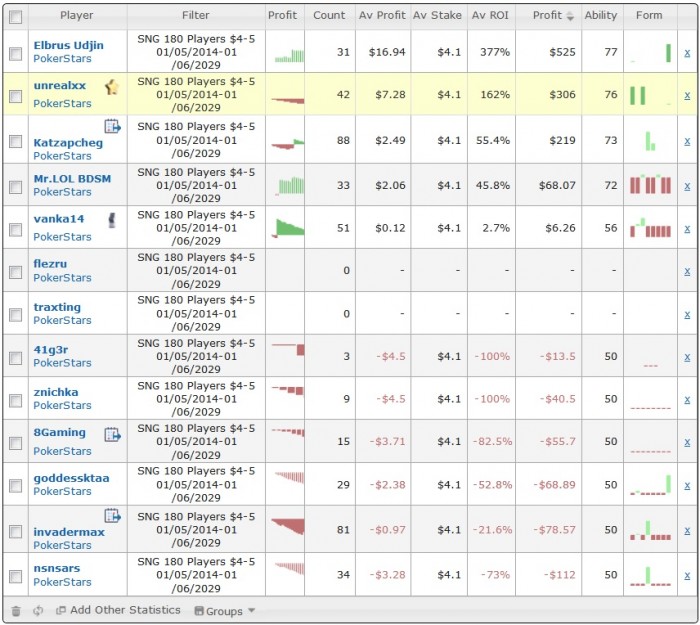Viewport: 700px width, 625px height.
Task: Remove the 41g3r row with x
Action: click(687, 357)
